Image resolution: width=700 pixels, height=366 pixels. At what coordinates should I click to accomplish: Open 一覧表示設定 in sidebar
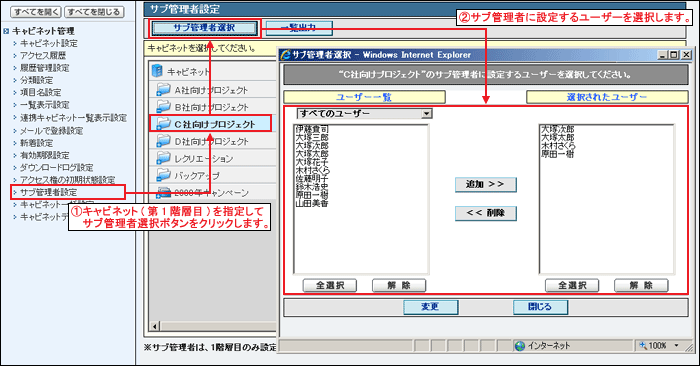(45, 105)
